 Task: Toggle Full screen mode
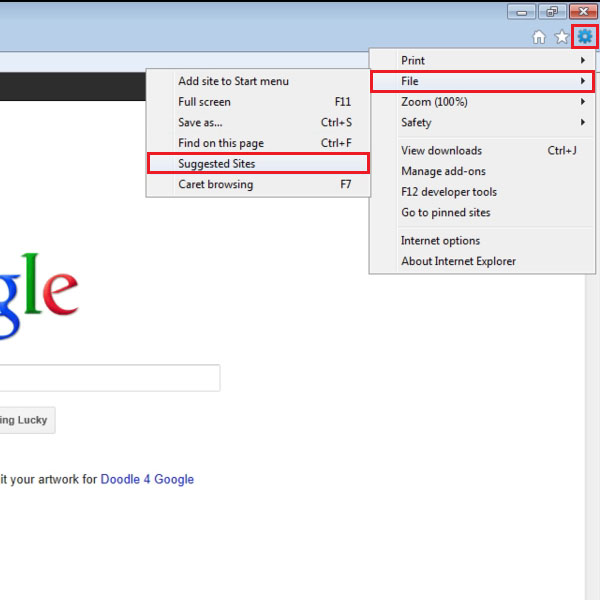(x=257, y=102)
